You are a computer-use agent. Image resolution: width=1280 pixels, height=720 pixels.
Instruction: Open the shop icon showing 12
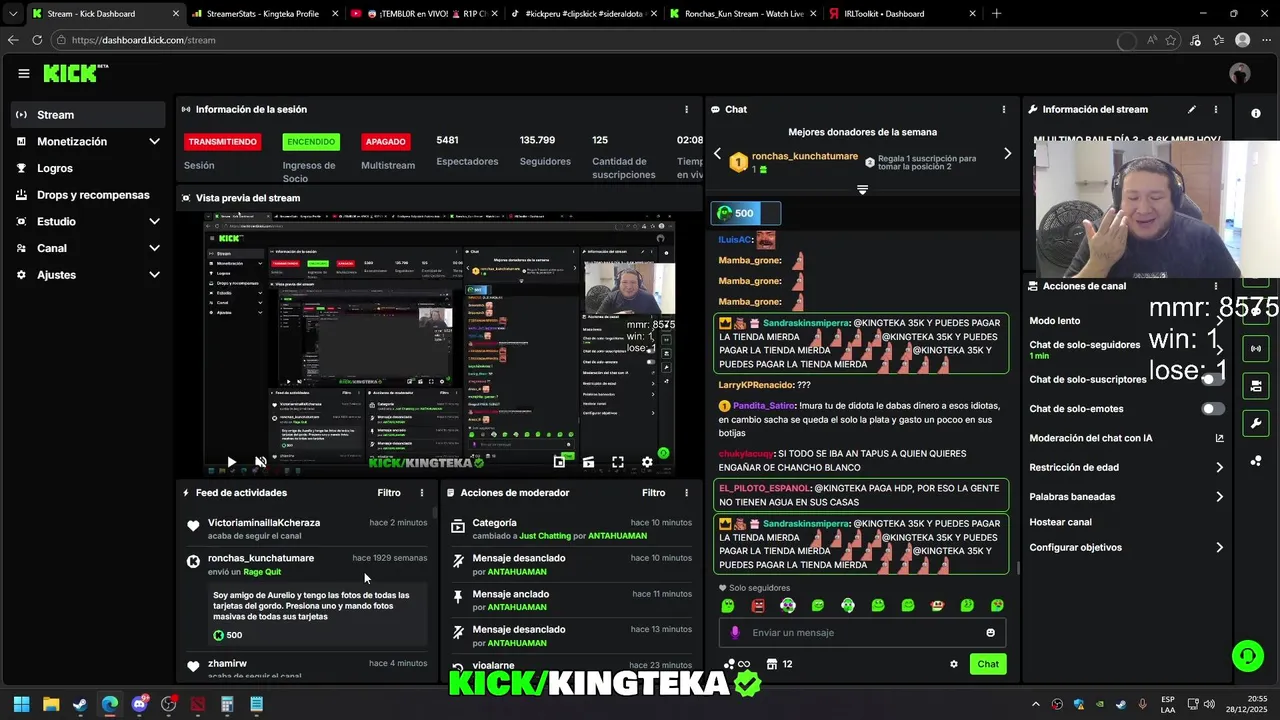(780, 664)
